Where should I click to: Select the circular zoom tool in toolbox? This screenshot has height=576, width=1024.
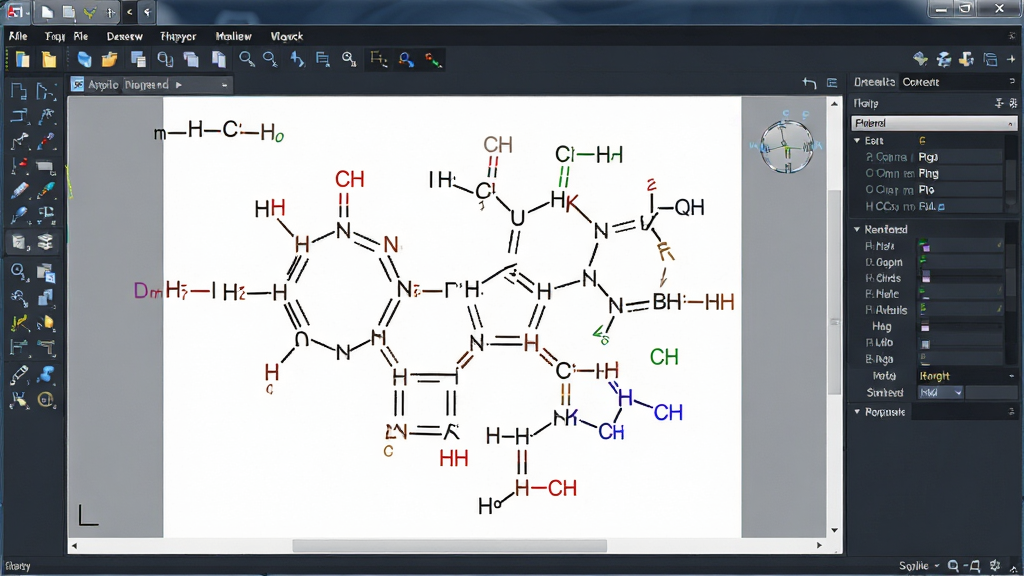[18, 271]
